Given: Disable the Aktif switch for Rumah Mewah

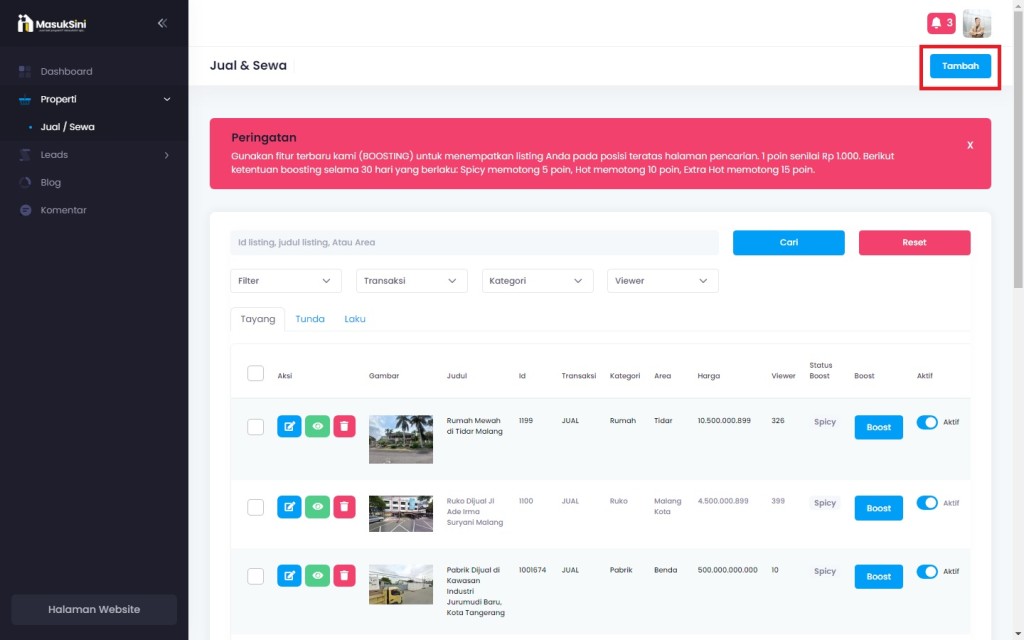Looking at the screenshot, I should pos(927,422).
